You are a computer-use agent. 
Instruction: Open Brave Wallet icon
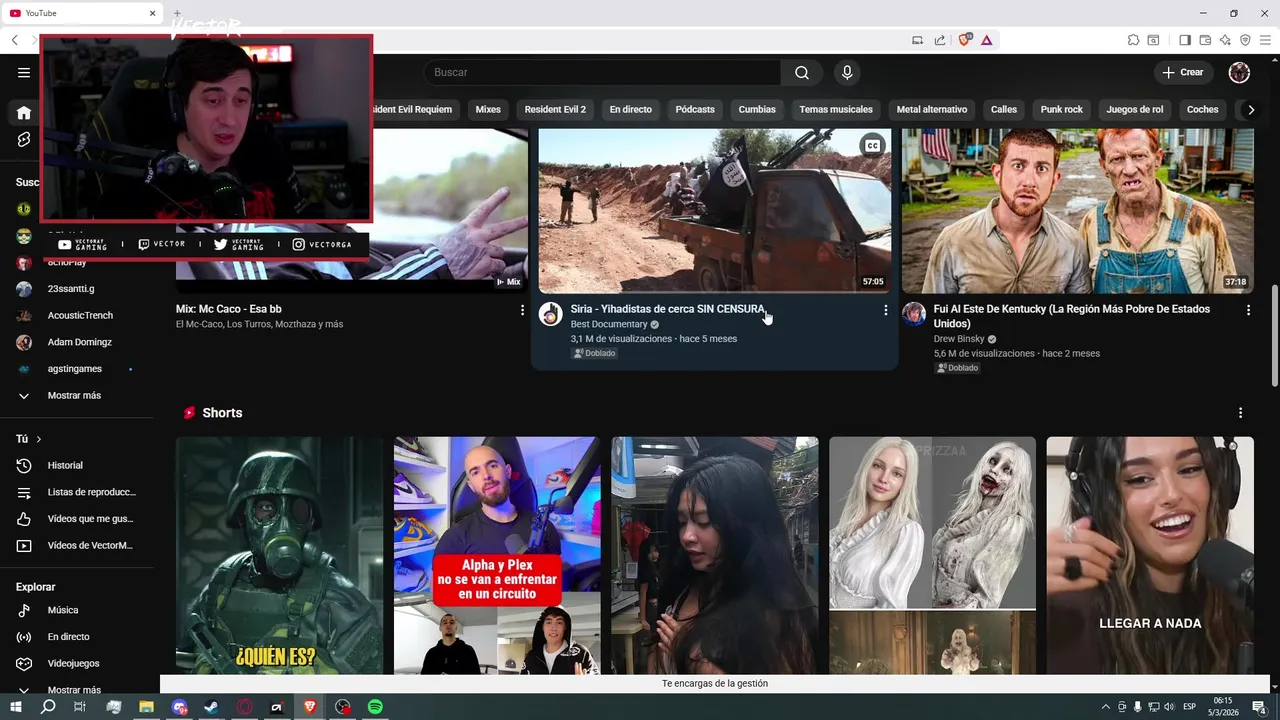[1205, 40]
